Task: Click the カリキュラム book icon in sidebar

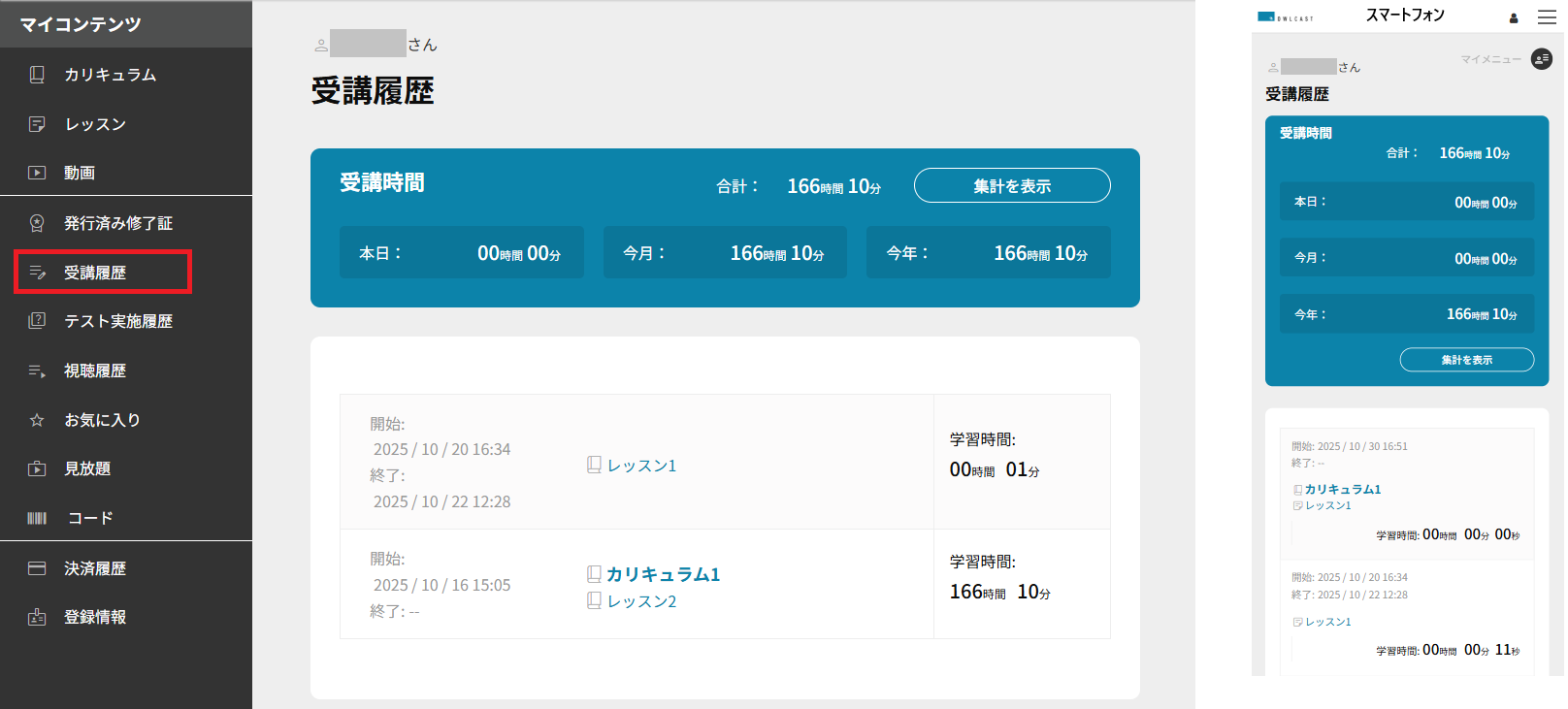Action: click(x=37, y=75)
